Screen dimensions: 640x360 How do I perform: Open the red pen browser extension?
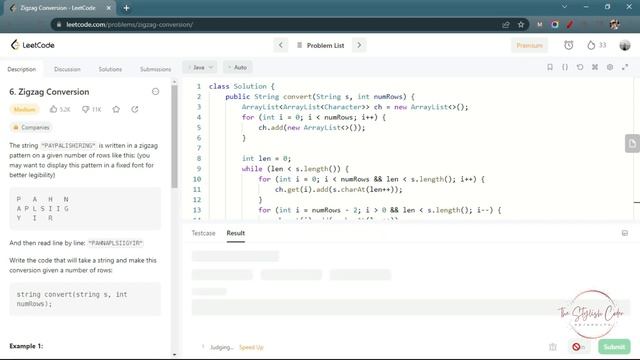click(570, 24)
